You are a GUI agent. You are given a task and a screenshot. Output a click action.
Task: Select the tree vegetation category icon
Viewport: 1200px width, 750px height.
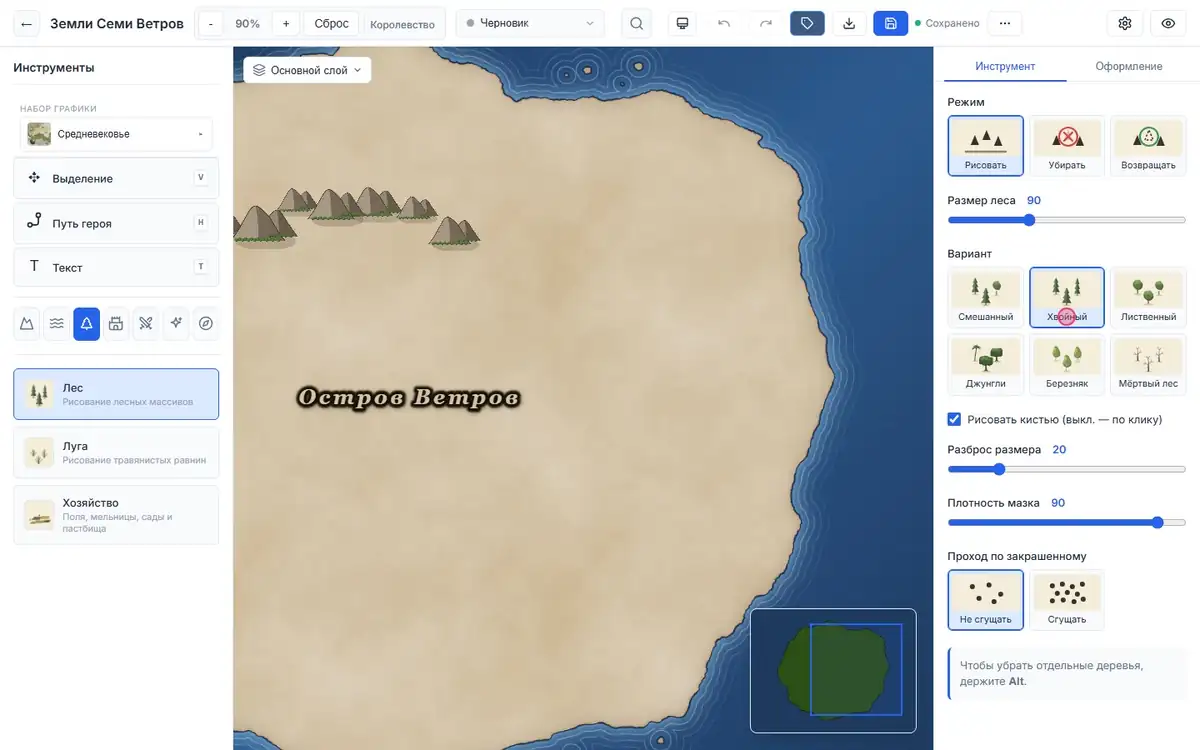pos(87,323)
